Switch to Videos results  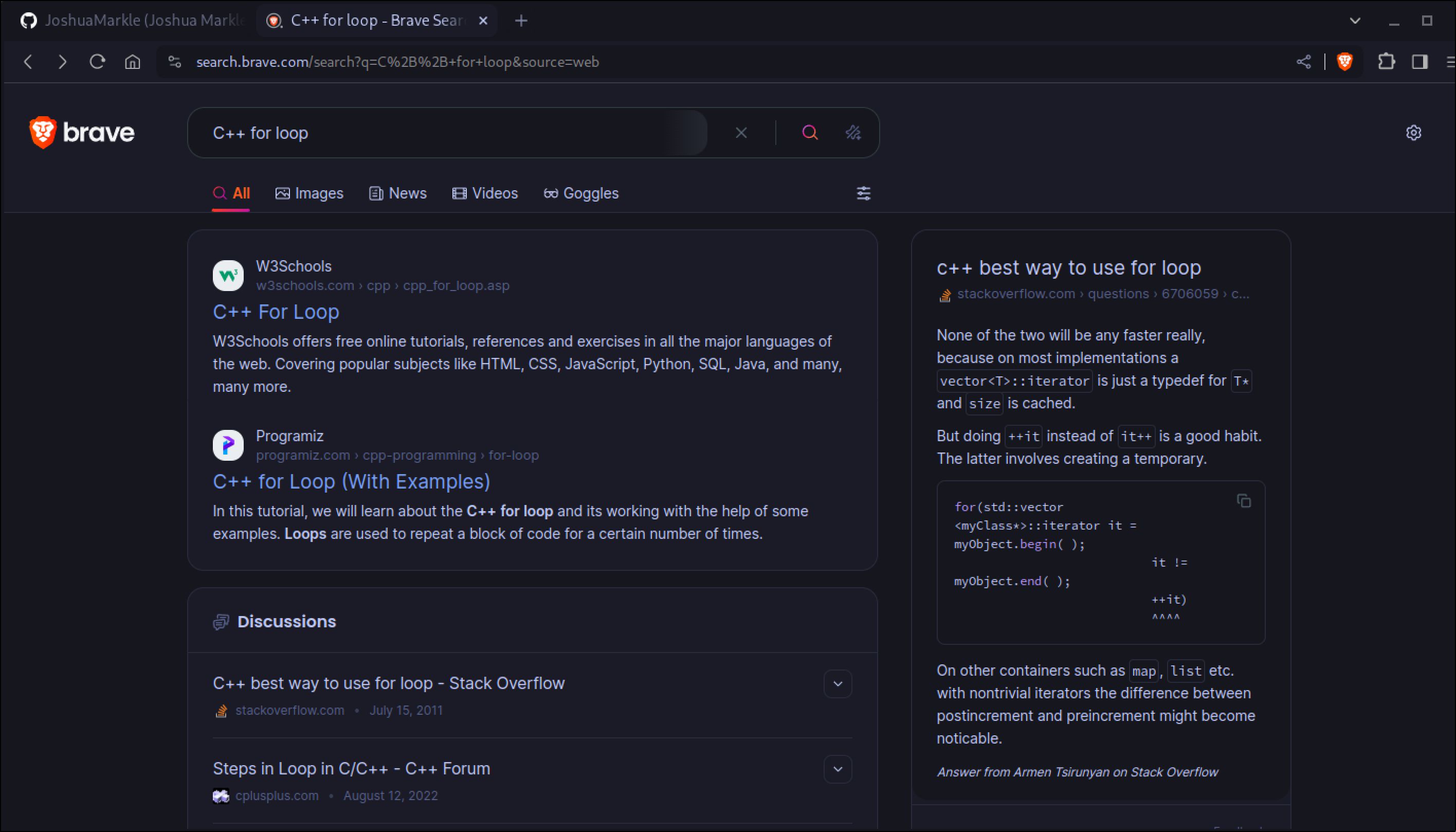coord(485,193)
